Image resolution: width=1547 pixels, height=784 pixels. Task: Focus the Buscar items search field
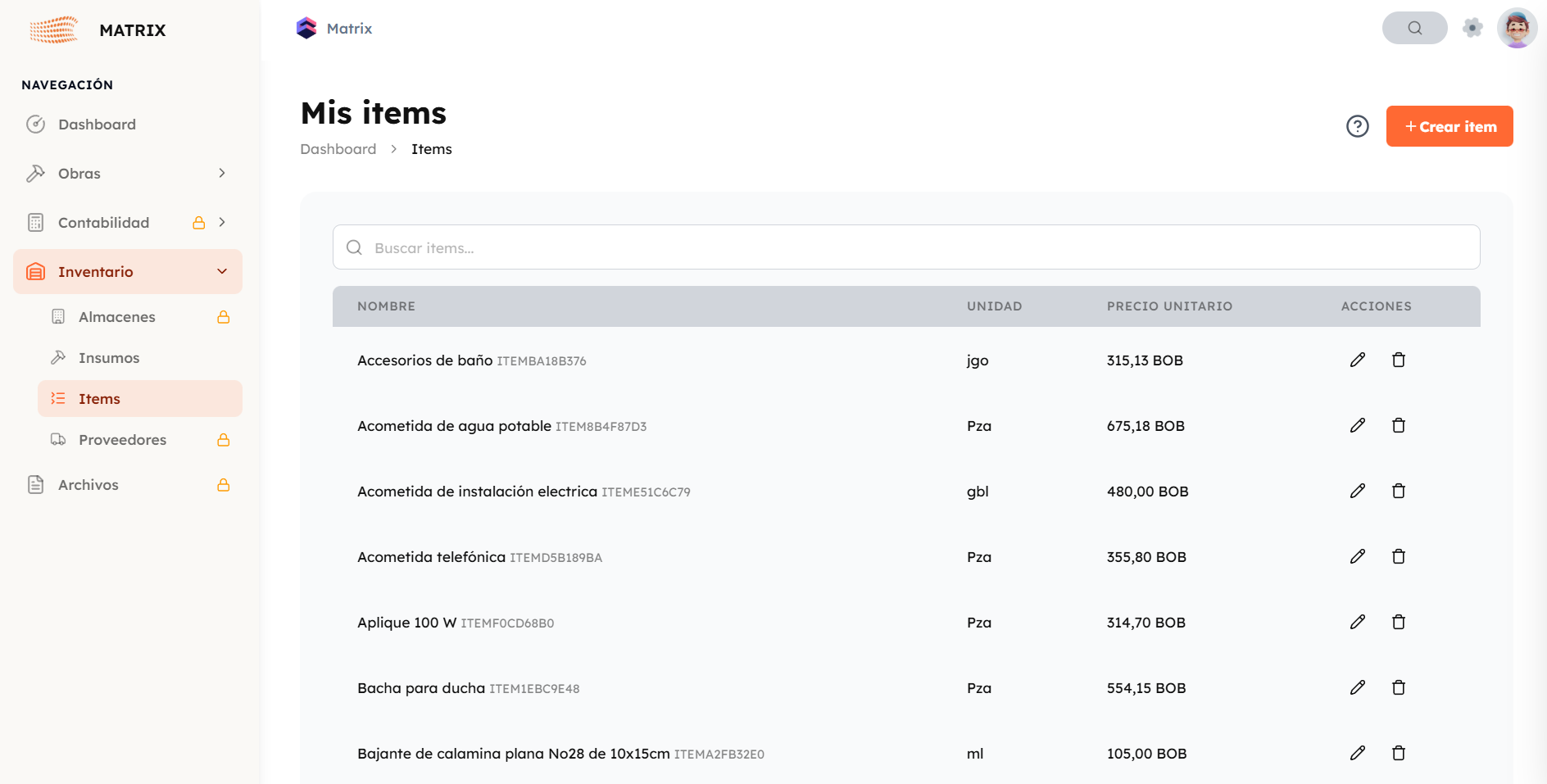905,247
